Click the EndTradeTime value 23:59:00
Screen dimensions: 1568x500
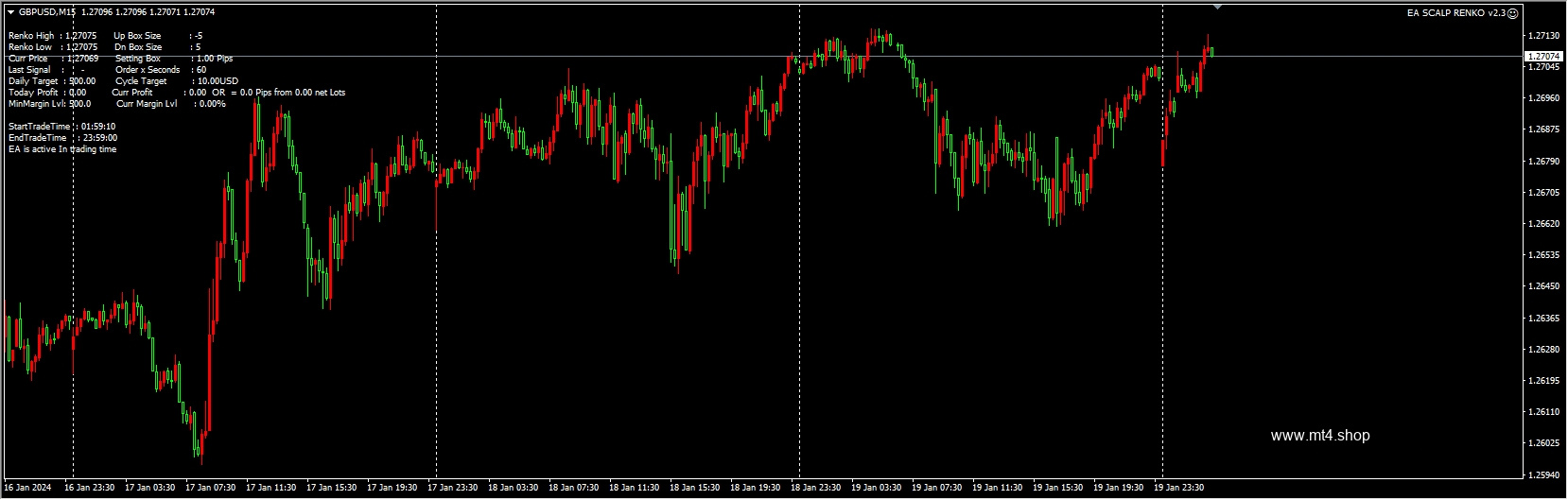pos(100,138)
